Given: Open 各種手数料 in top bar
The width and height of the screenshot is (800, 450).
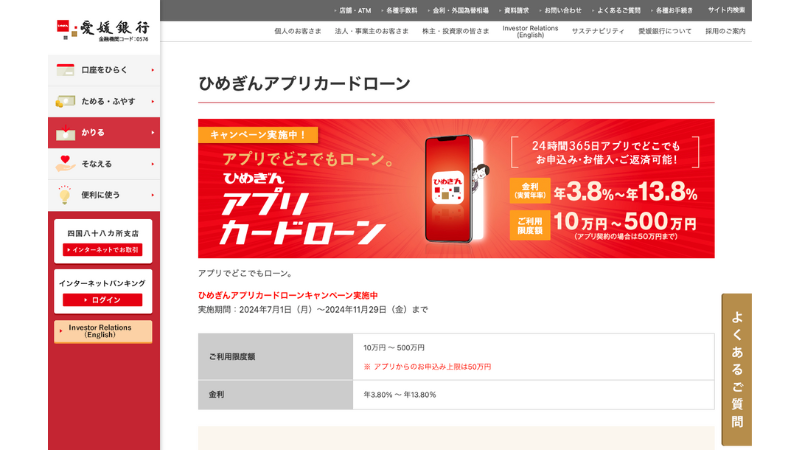Looking at the screenshot, I should click(401, 10).
